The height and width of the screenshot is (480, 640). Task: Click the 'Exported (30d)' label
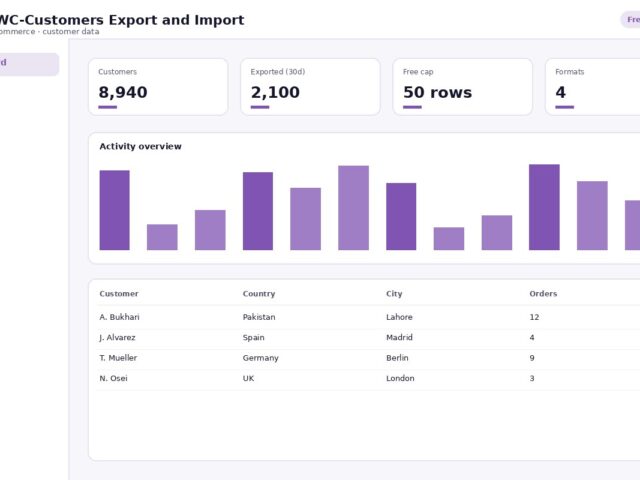[278, 72]
